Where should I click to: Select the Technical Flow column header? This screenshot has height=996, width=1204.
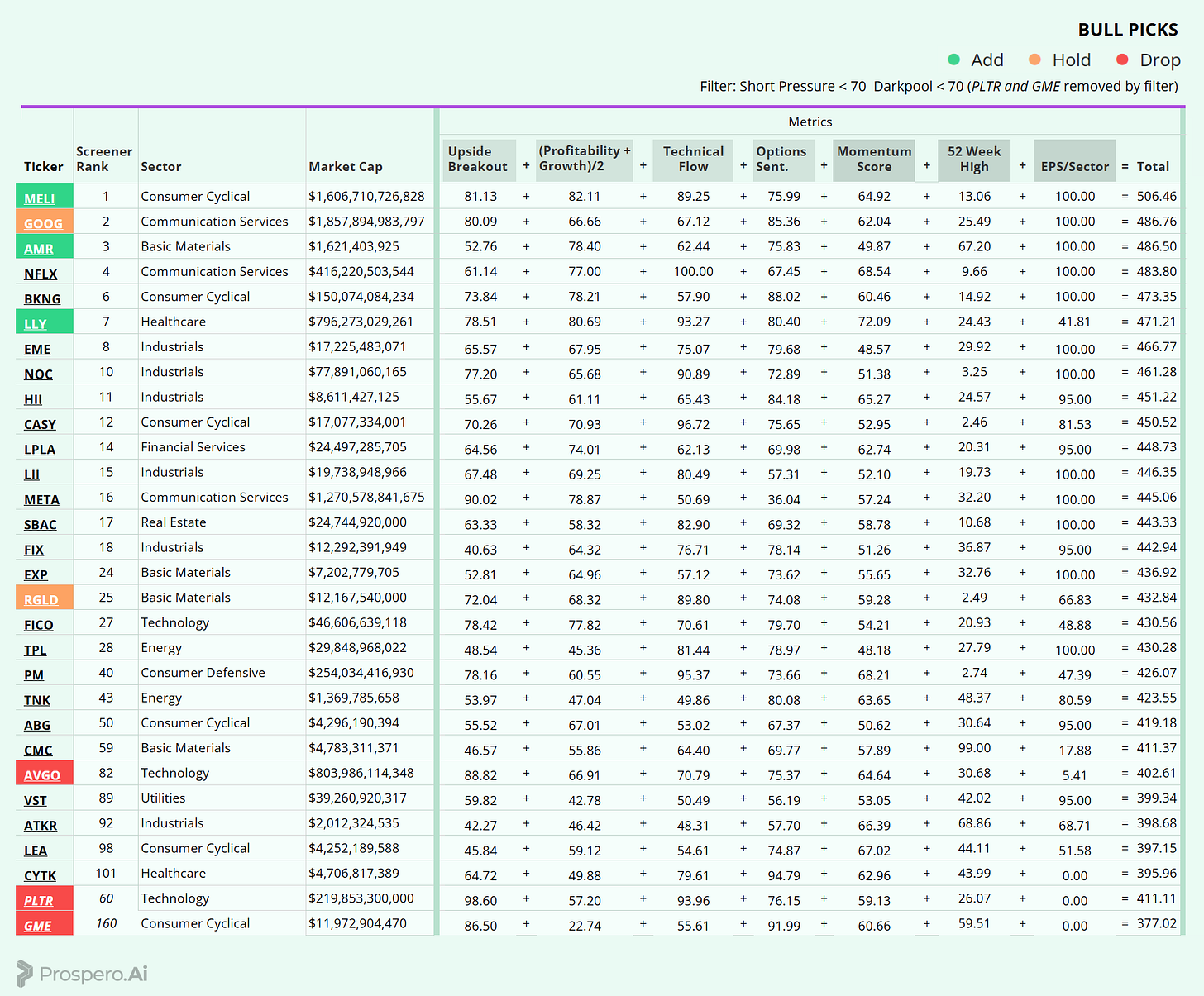[693, 159]
